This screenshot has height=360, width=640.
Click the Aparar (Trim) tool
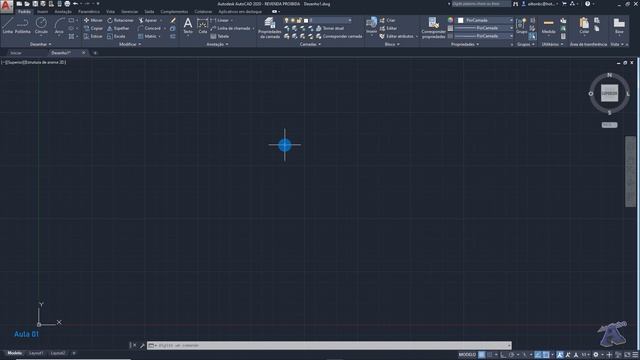coord(148,20)
